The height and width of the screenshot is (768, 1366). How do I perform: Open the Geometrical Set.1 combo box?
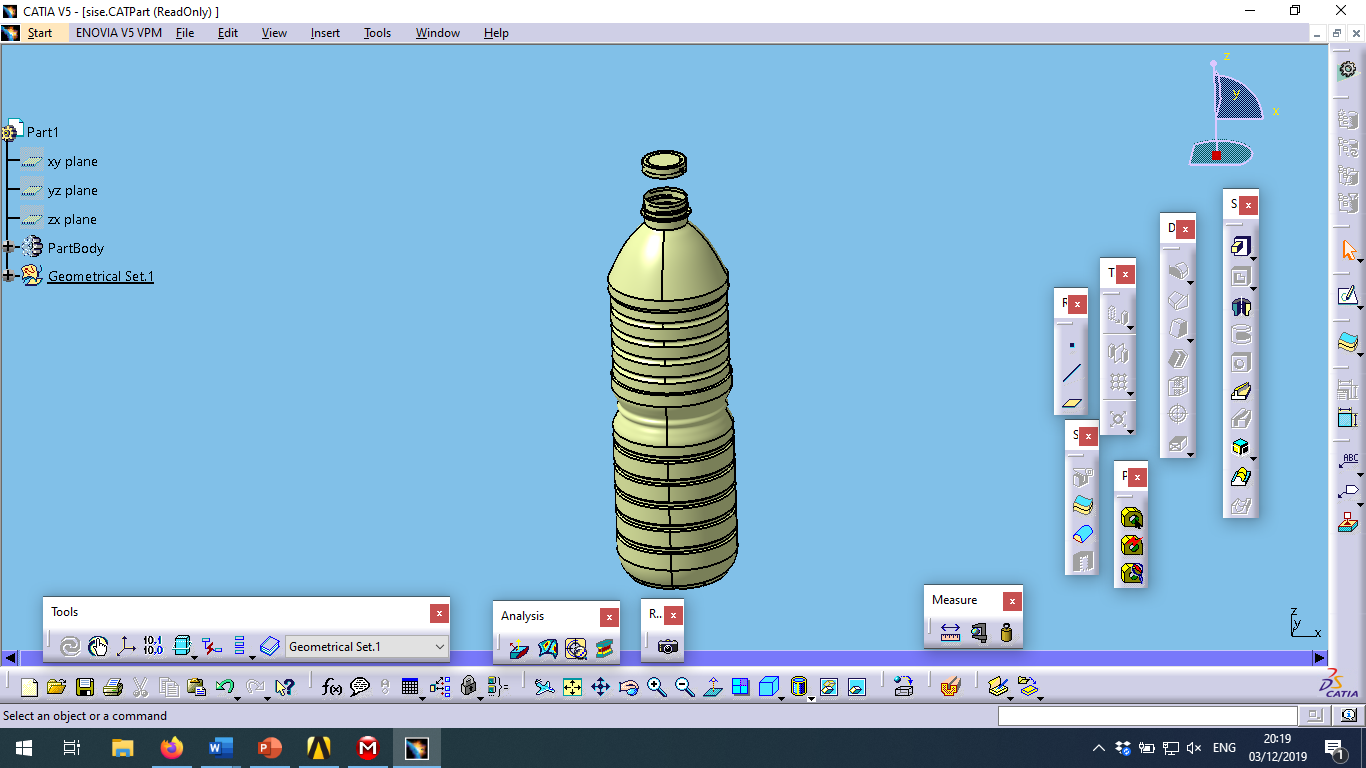[367, 647]
